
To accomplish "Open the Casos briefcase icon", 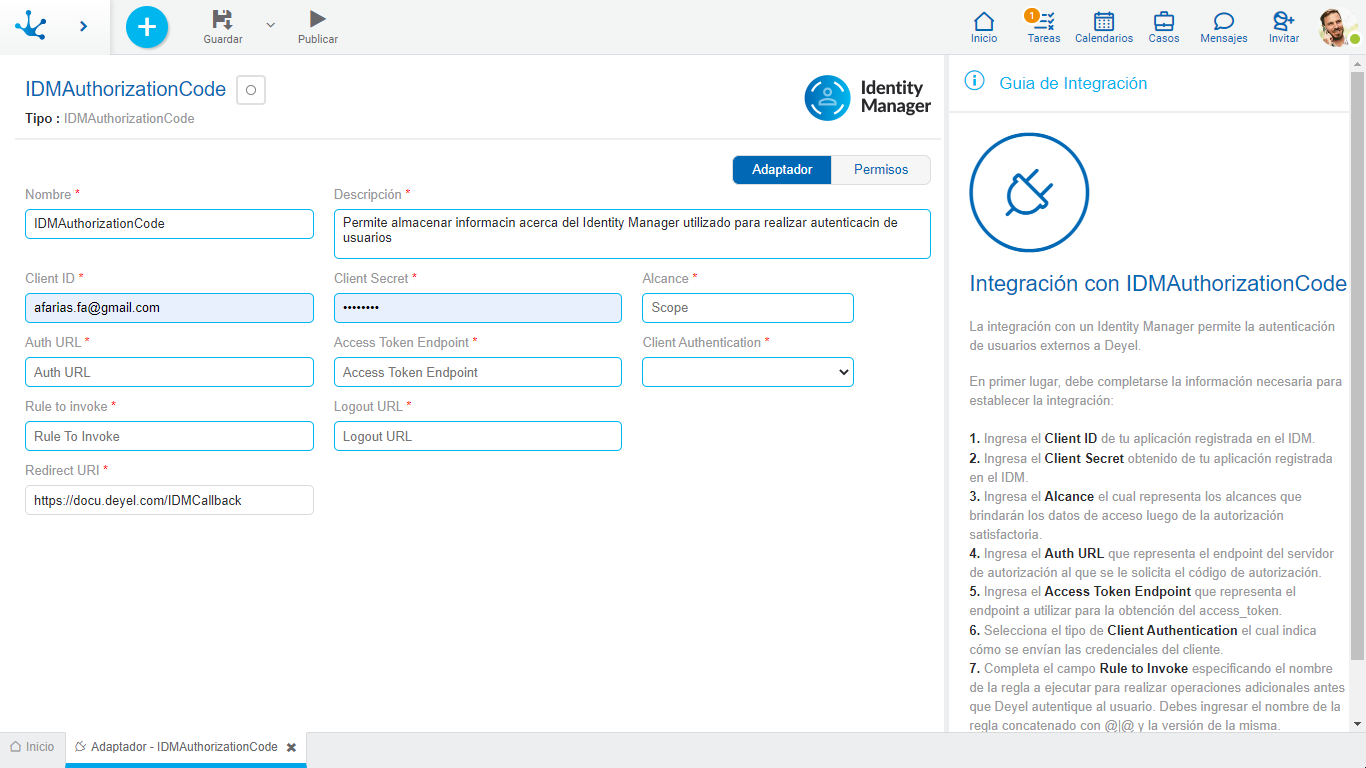I will point(1164,21).
